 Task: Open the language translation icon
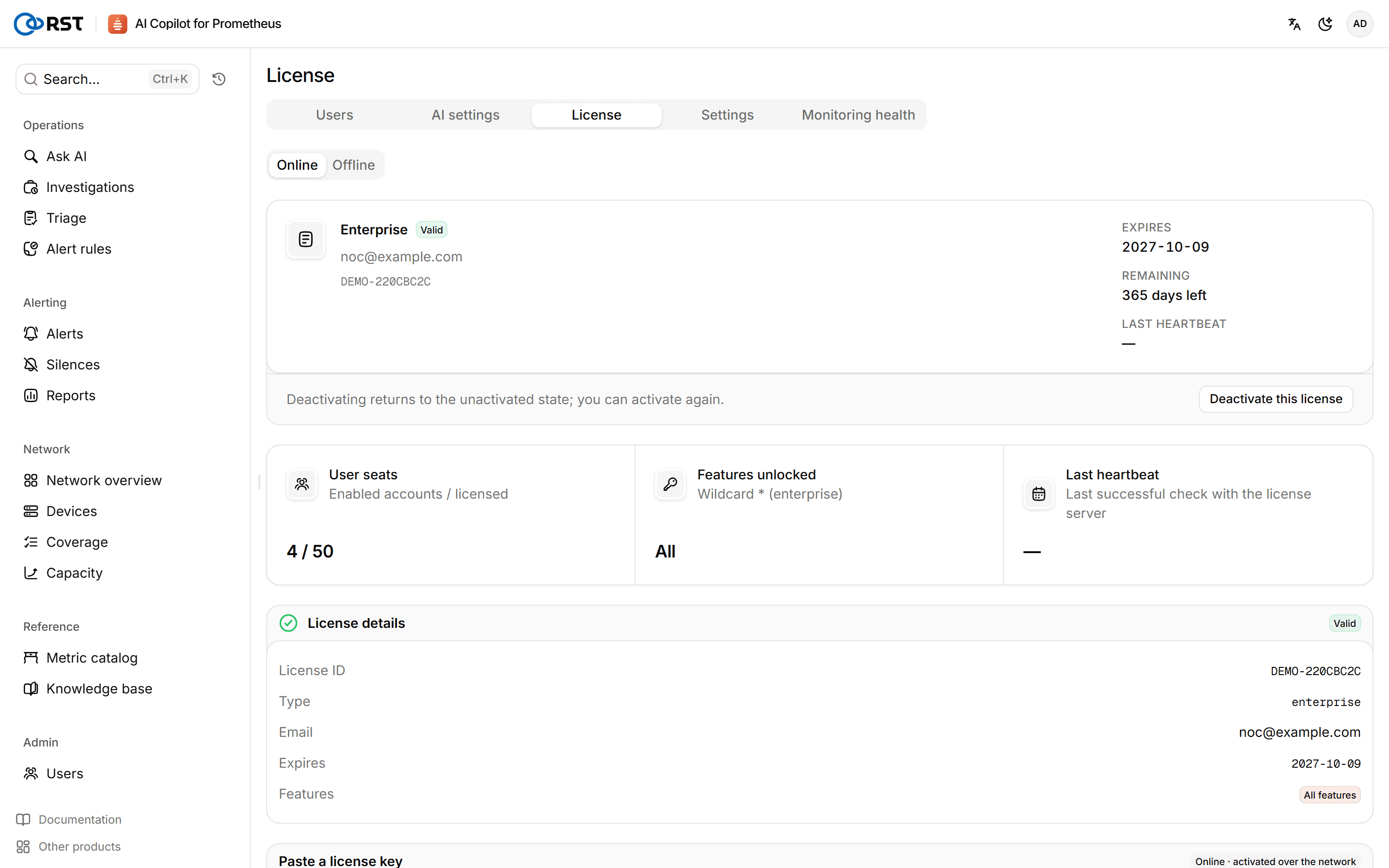click(1294, 24)
